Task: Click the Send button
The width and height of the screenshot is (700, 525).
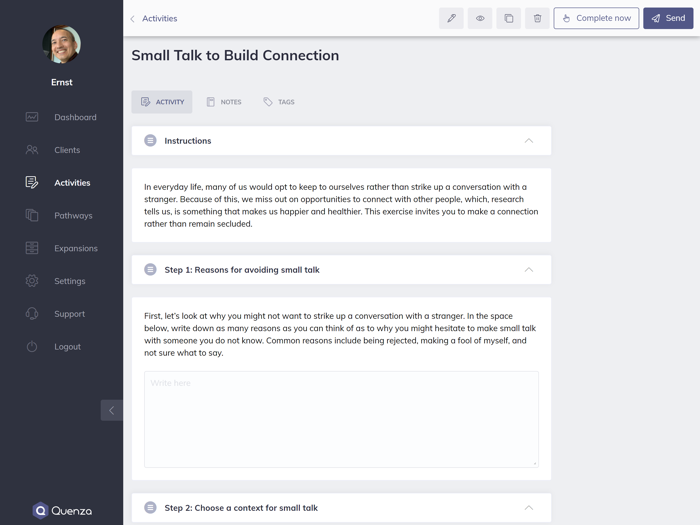Action: tap(668, 18)
